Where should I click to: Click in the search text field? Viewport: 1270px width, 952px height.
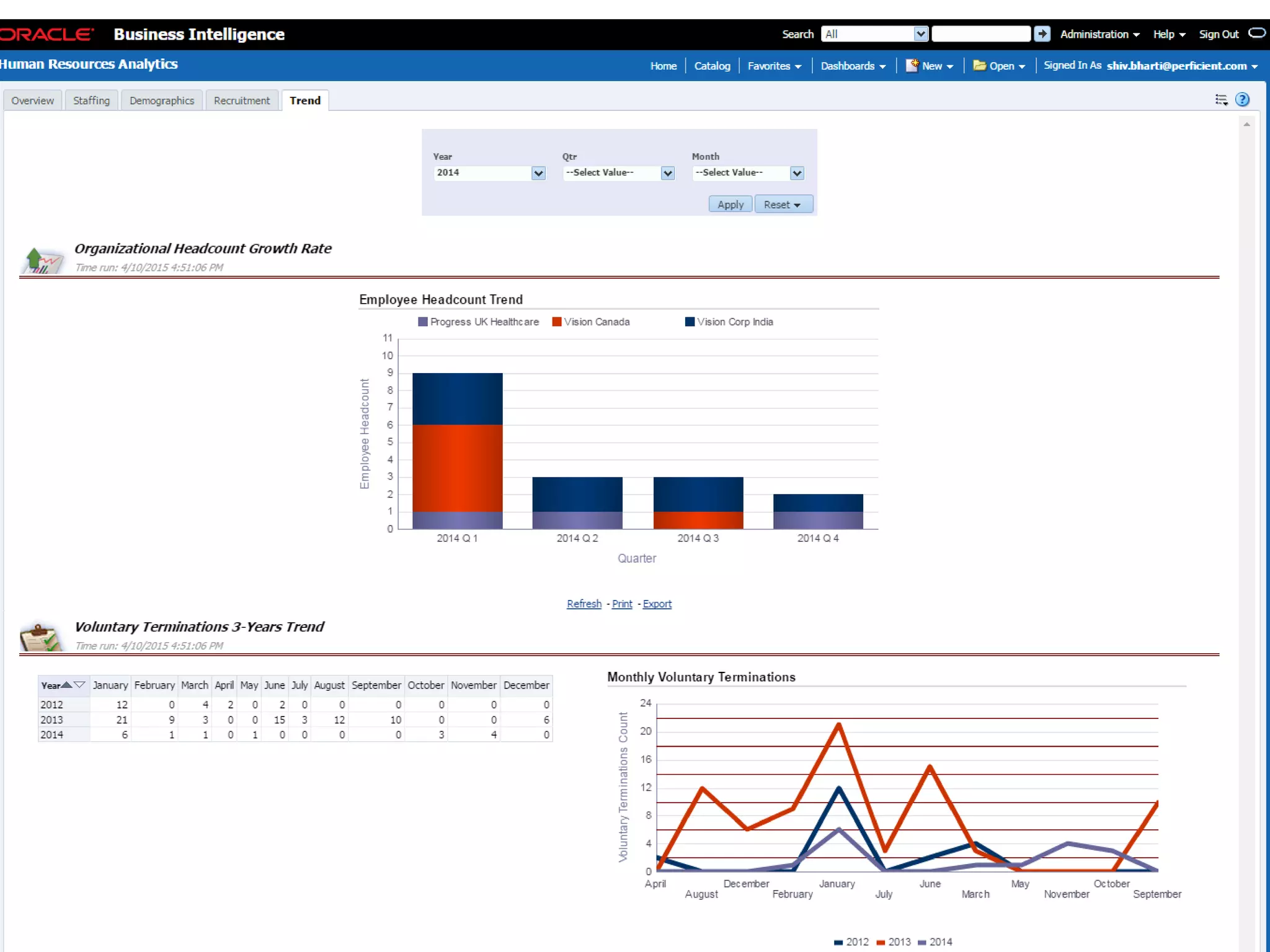pyautogui.click(x=980, y=34)
